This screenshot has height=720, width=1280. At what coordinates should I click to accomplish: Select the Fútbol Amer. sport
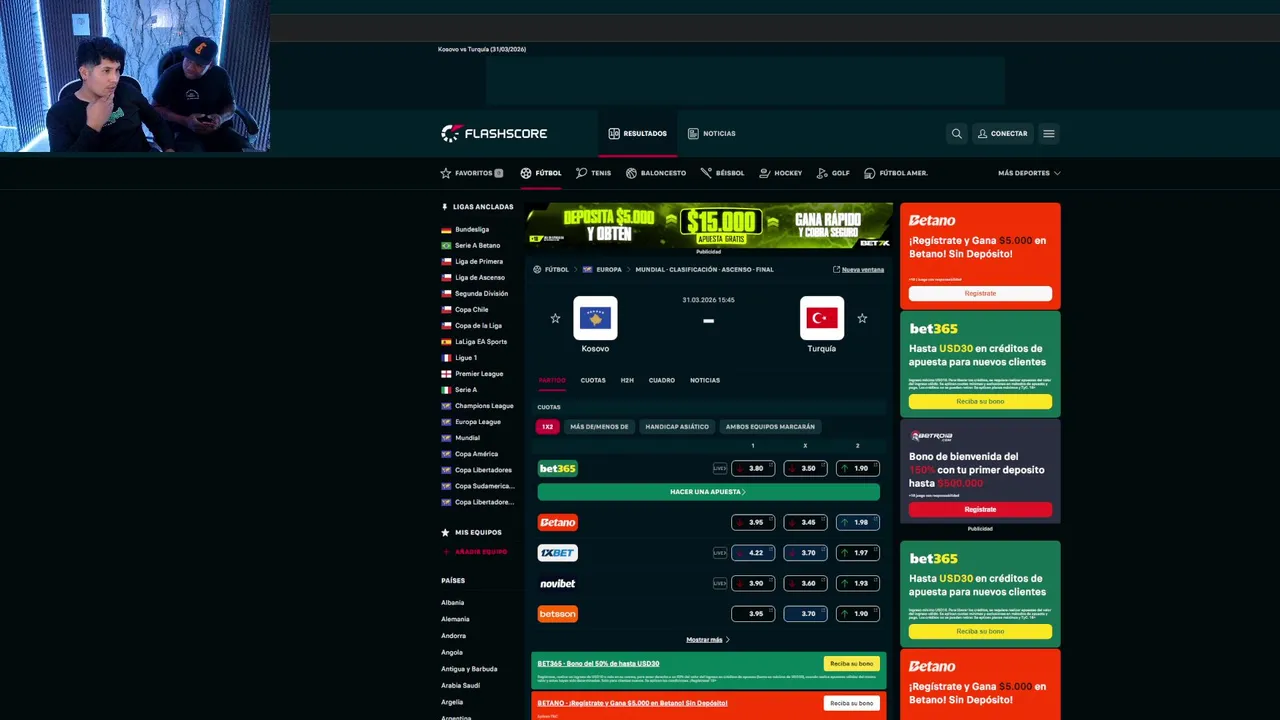[896, 173]
